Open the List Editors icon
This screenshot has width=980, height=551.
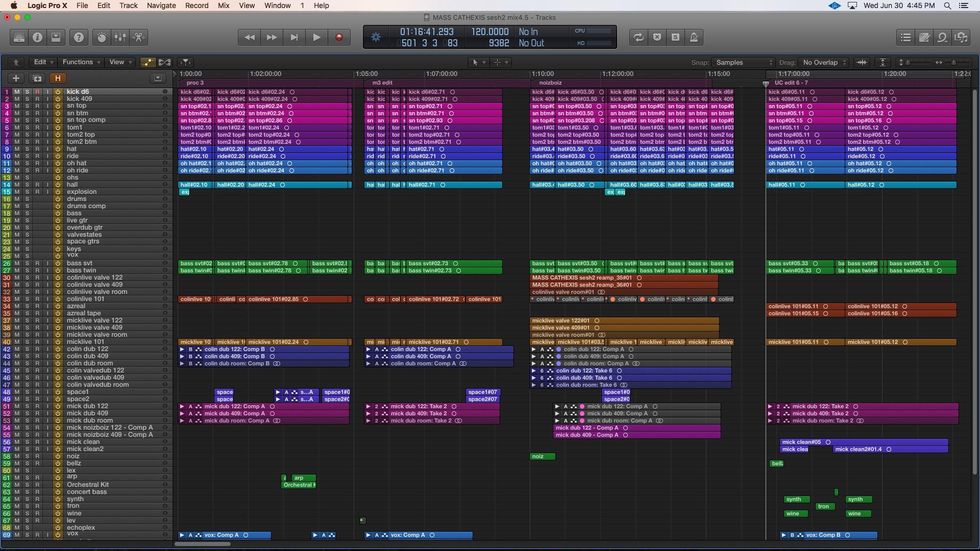click(x=905, y=37)
